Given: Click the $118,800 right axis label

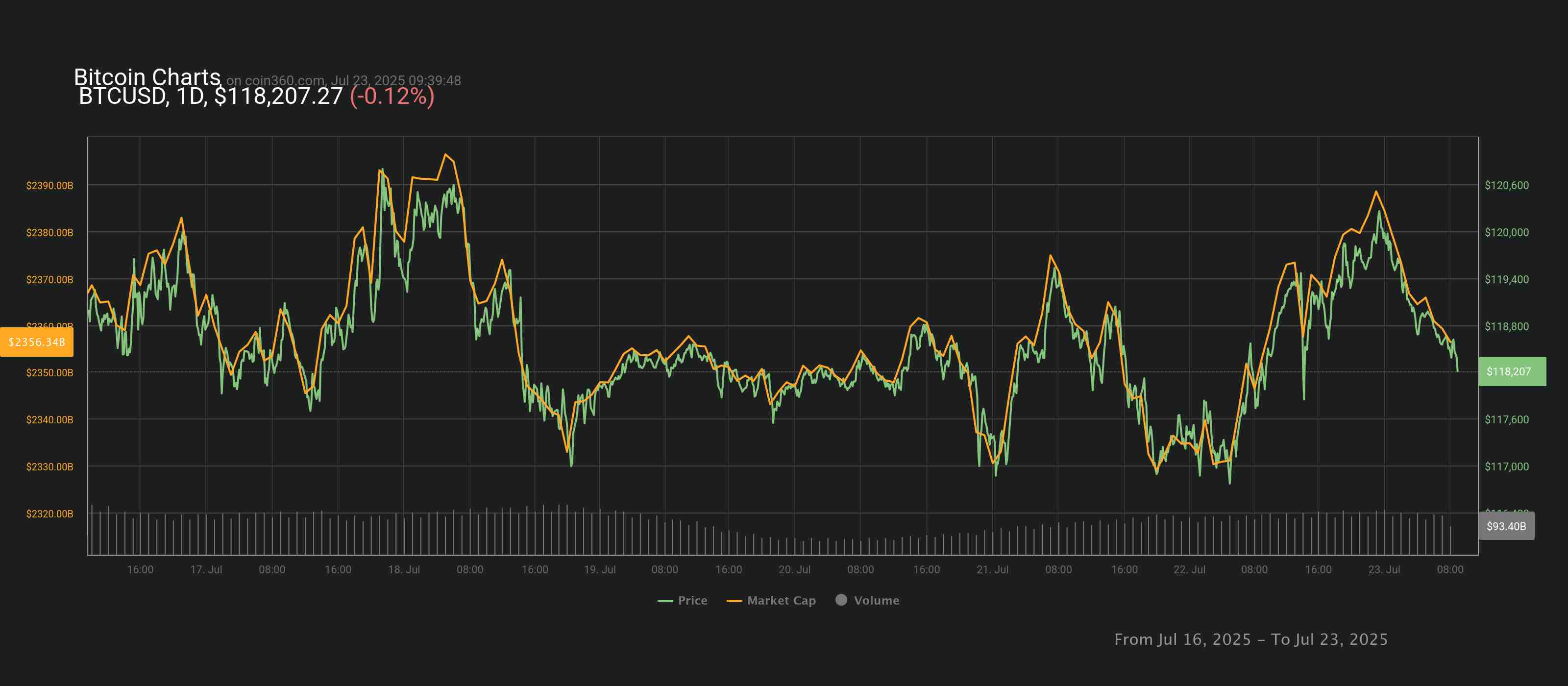Looking at the screenshot, I should coord(1507,326).
